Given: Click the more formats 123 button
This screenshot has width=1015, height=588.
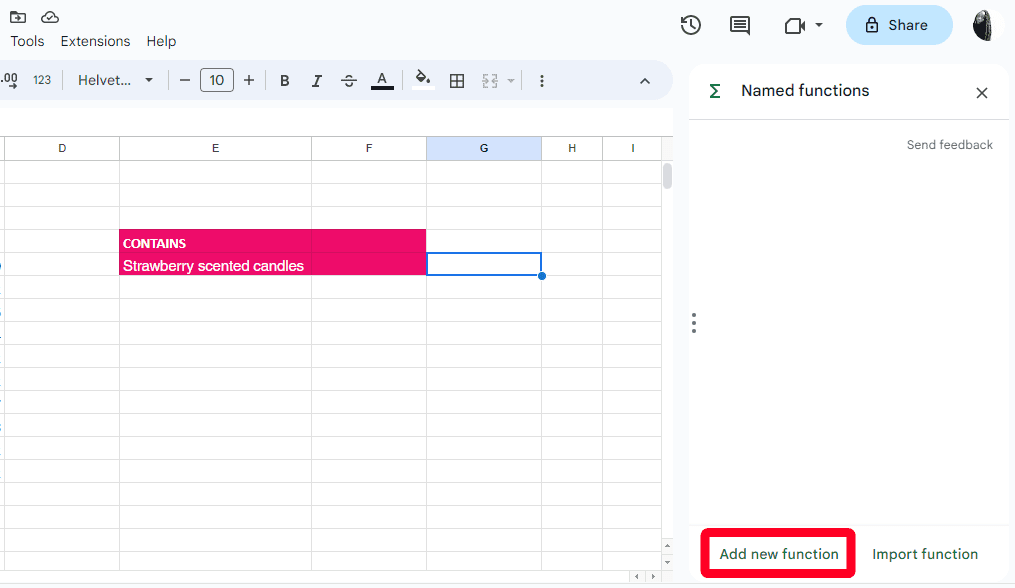Looking at the screenshot, I should (x=42, y=81).
